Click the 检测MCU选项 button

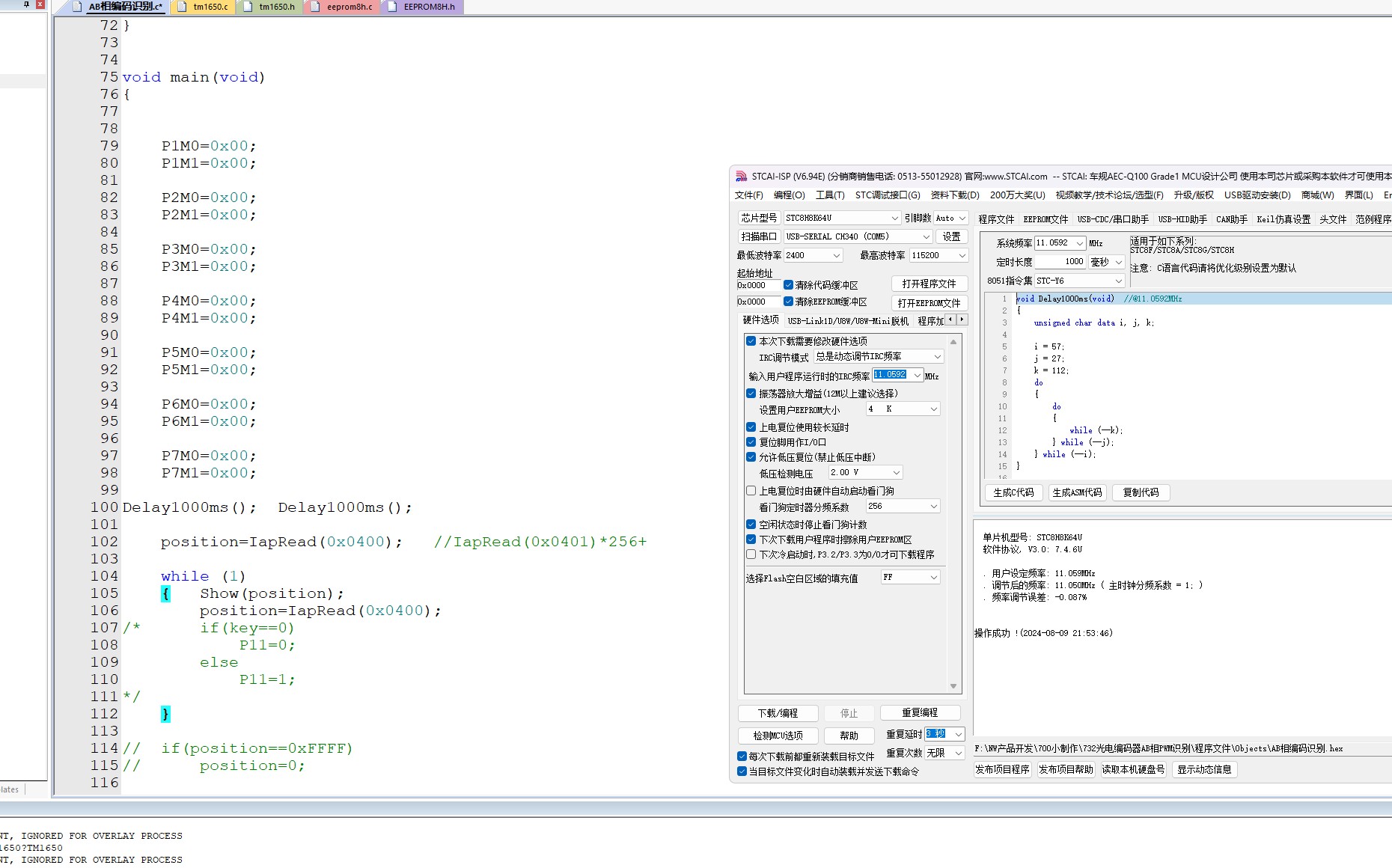[778, 736]
